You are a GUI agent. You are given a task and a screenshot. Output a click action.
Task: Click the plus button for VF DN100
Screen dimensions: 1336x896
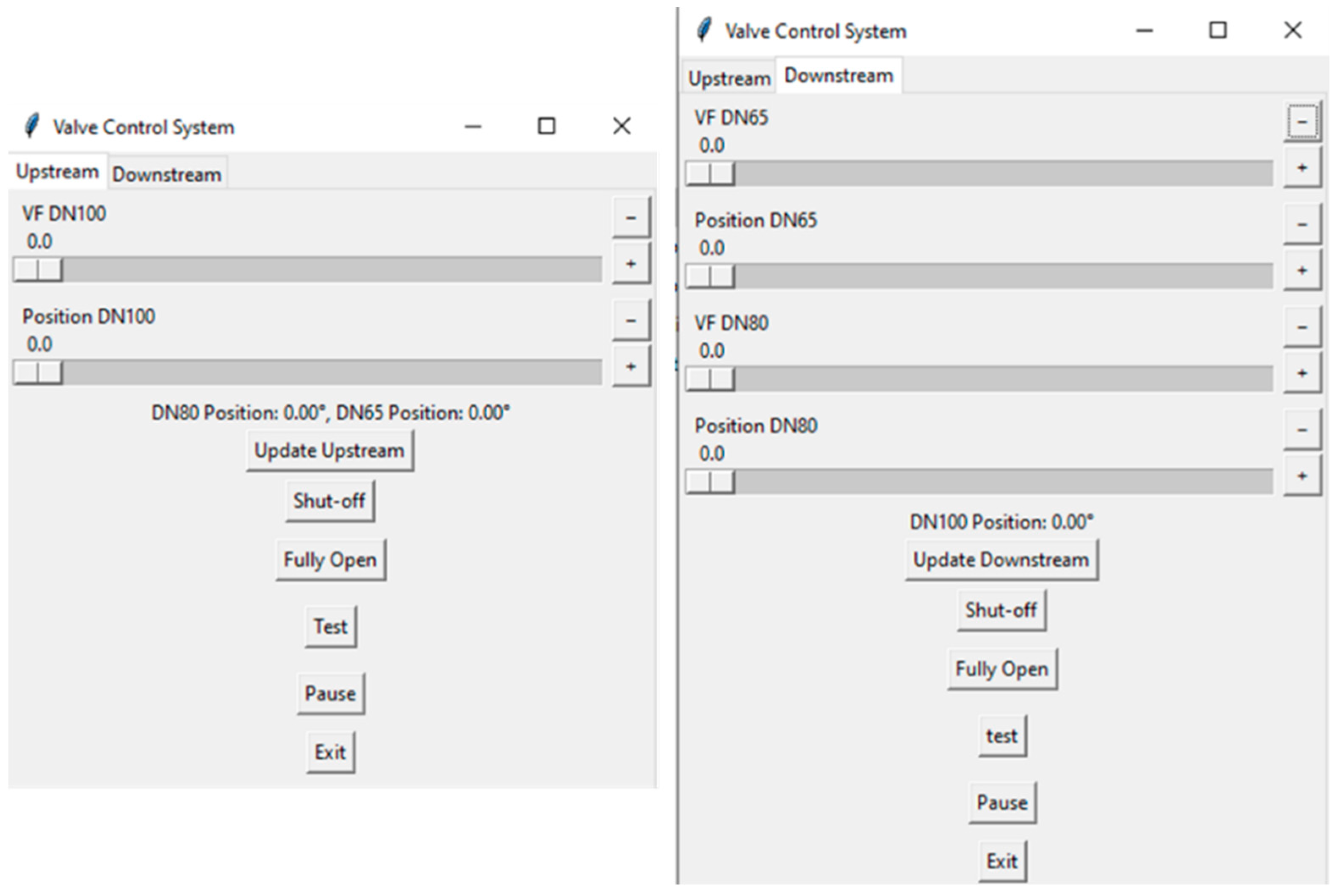tap(631, 263)
